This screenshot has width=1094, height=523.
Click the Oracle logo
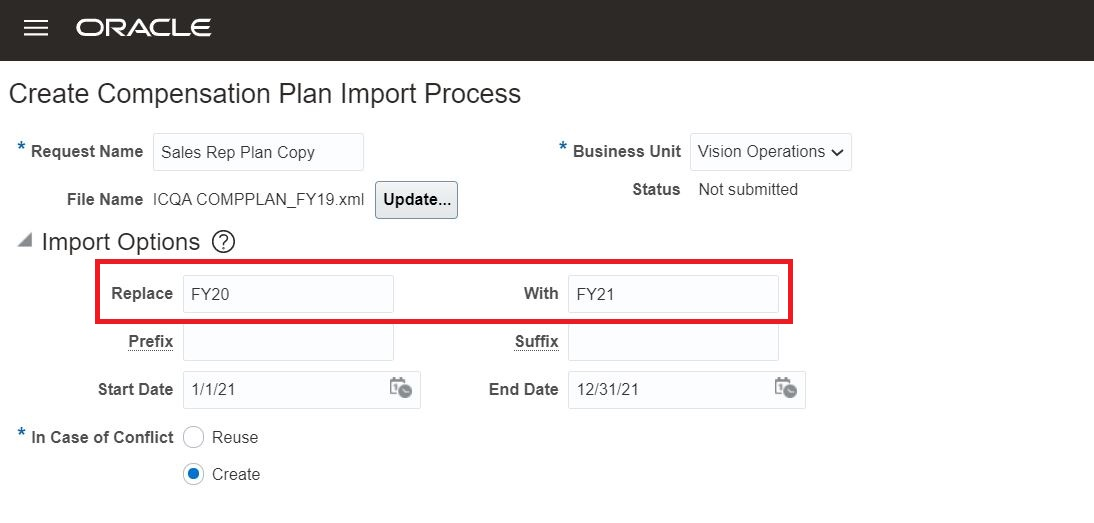(143, 28)
